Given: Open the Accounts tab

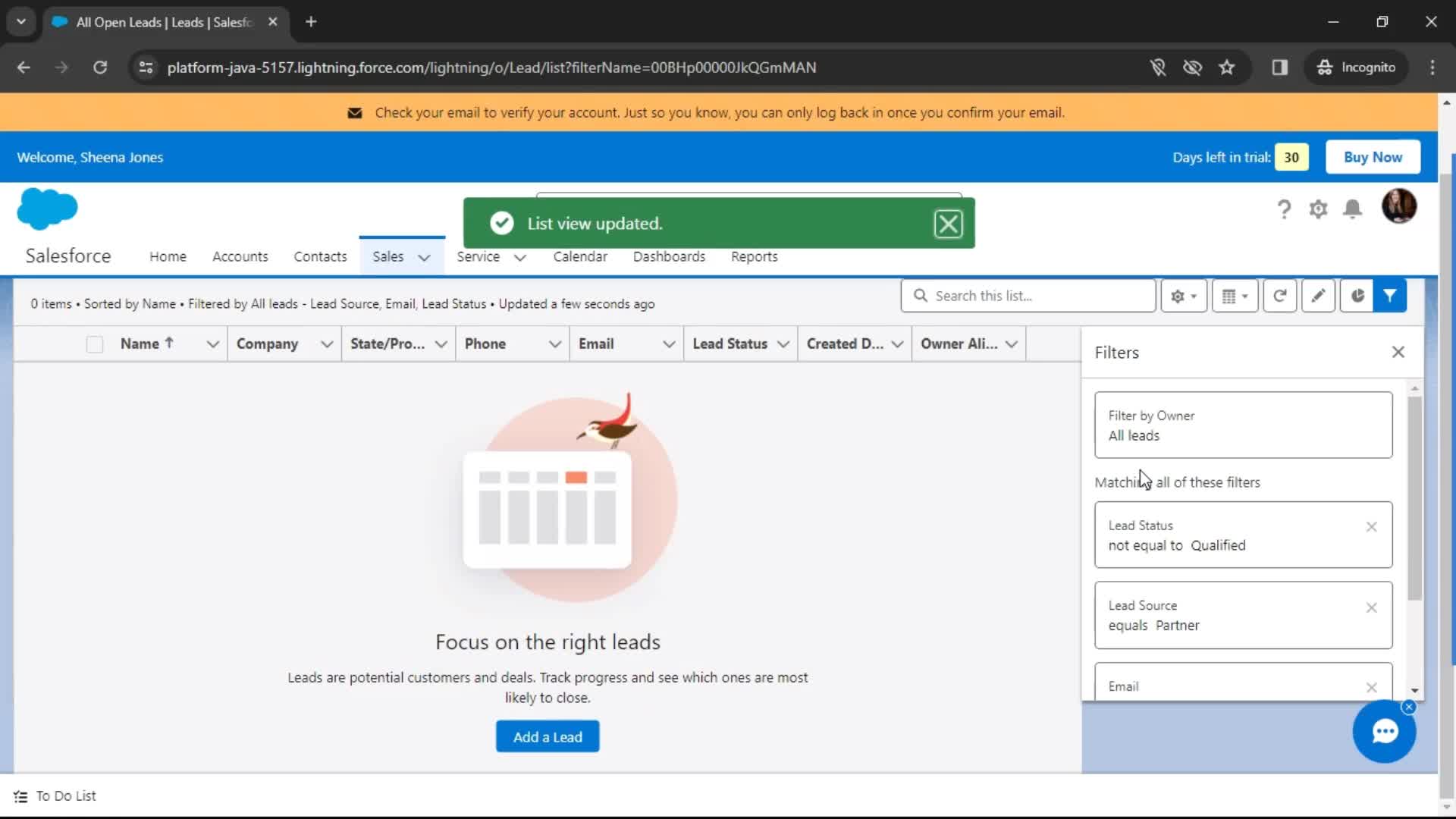Looking at the screenshot, I should [x=240, y=256].
